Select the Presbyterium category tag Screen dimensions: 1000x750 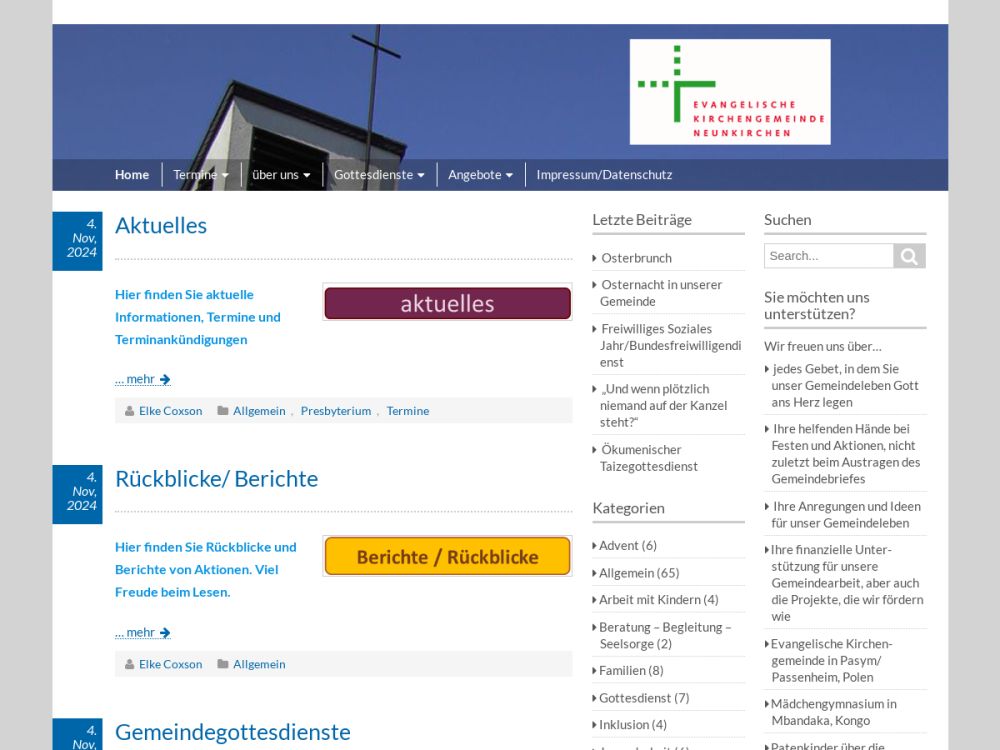(335, 411)
